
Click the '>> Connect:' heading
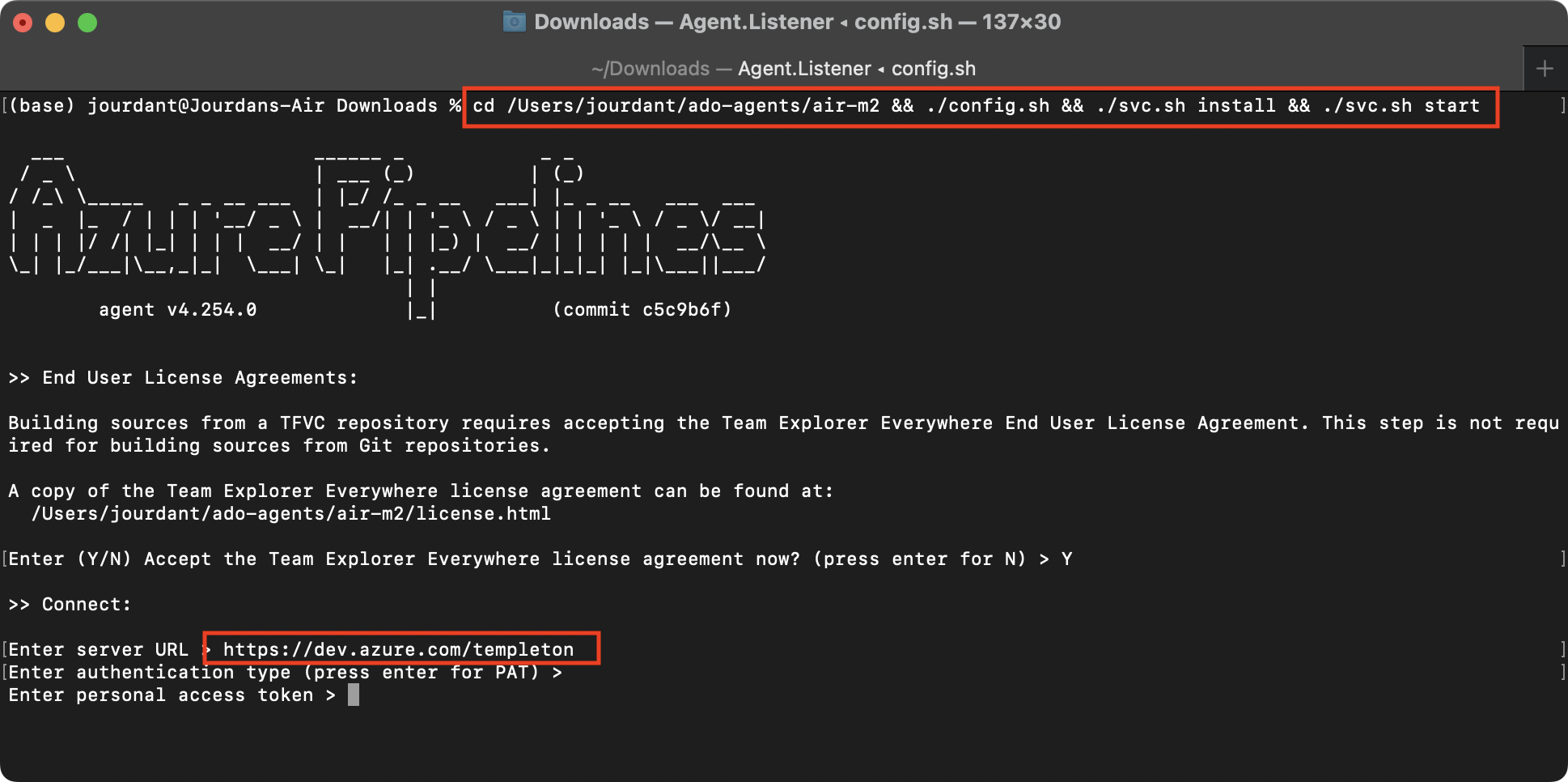(x=70, y=605)
